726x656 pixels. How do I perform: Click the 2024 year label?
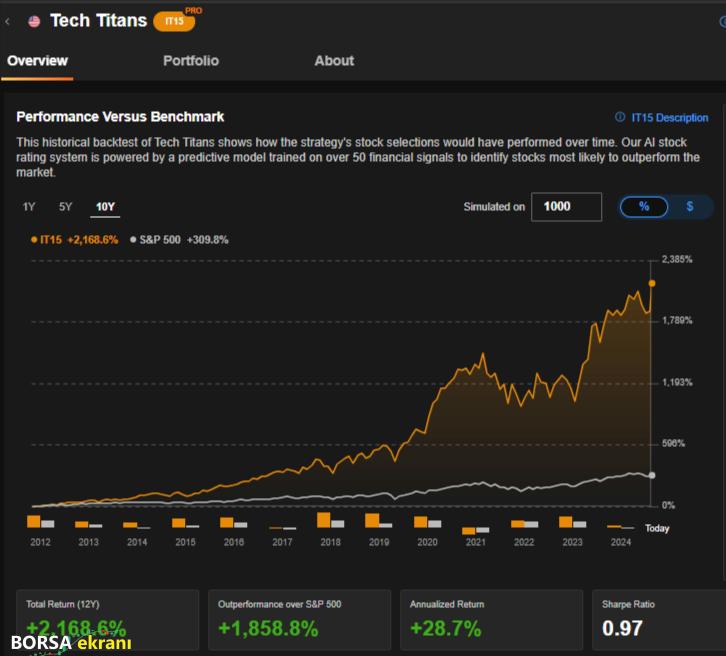tap(621, 542)
